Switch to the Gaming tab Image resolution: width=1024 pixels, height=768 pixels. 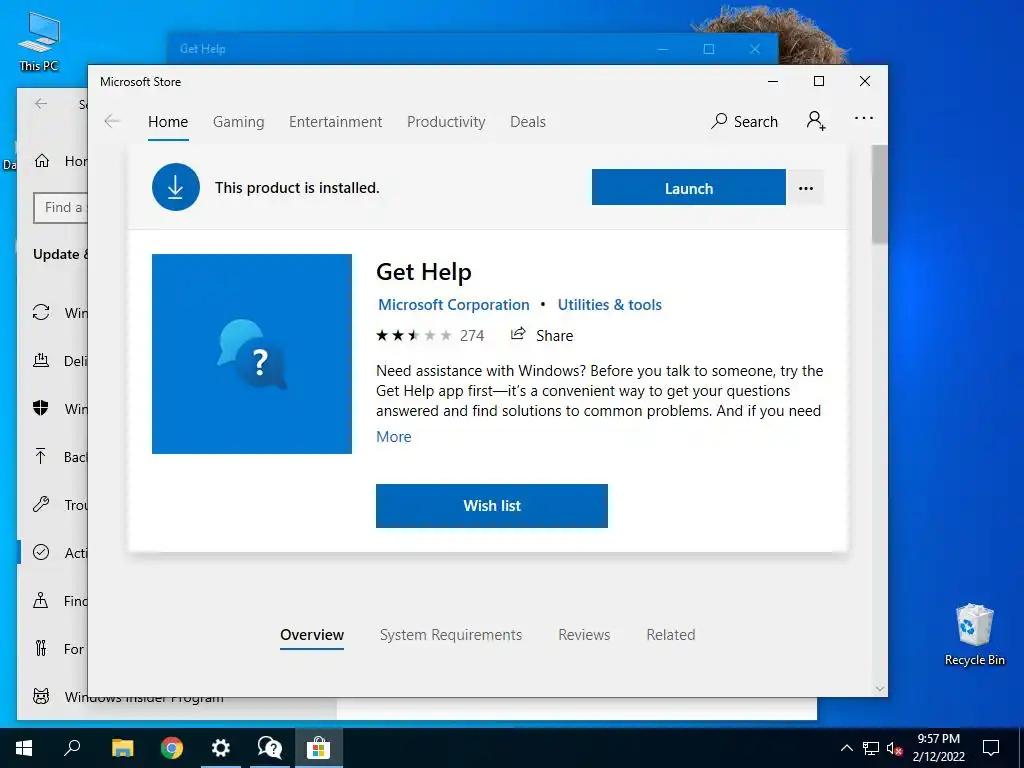[238, 122]
